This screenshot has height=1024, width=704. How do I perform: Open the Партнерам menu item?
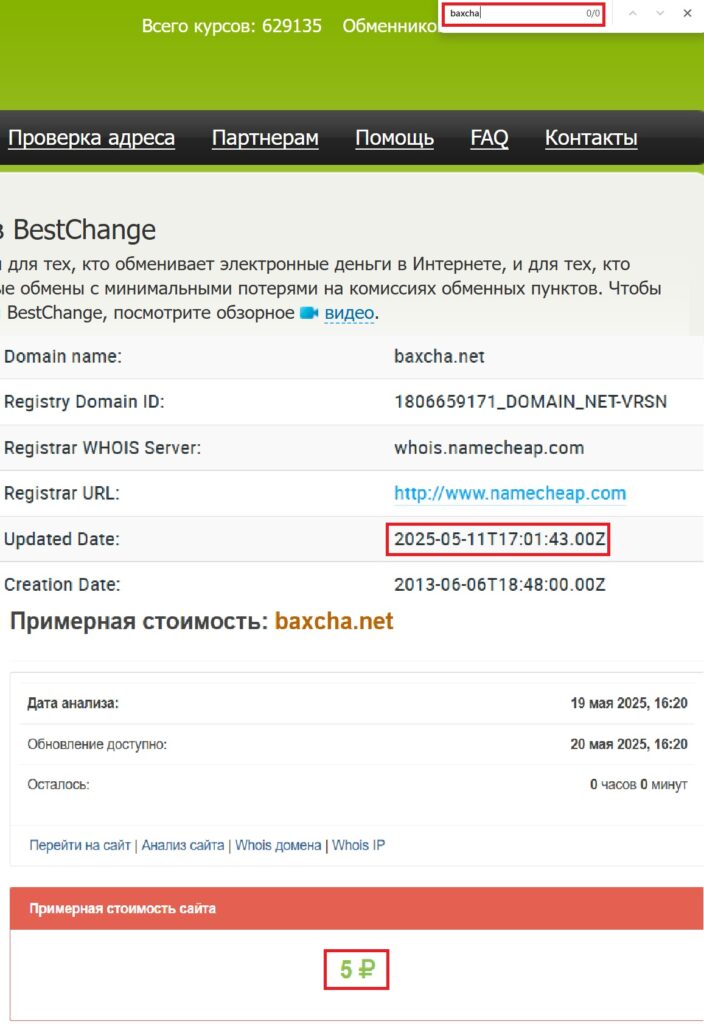tap(265, 138)
